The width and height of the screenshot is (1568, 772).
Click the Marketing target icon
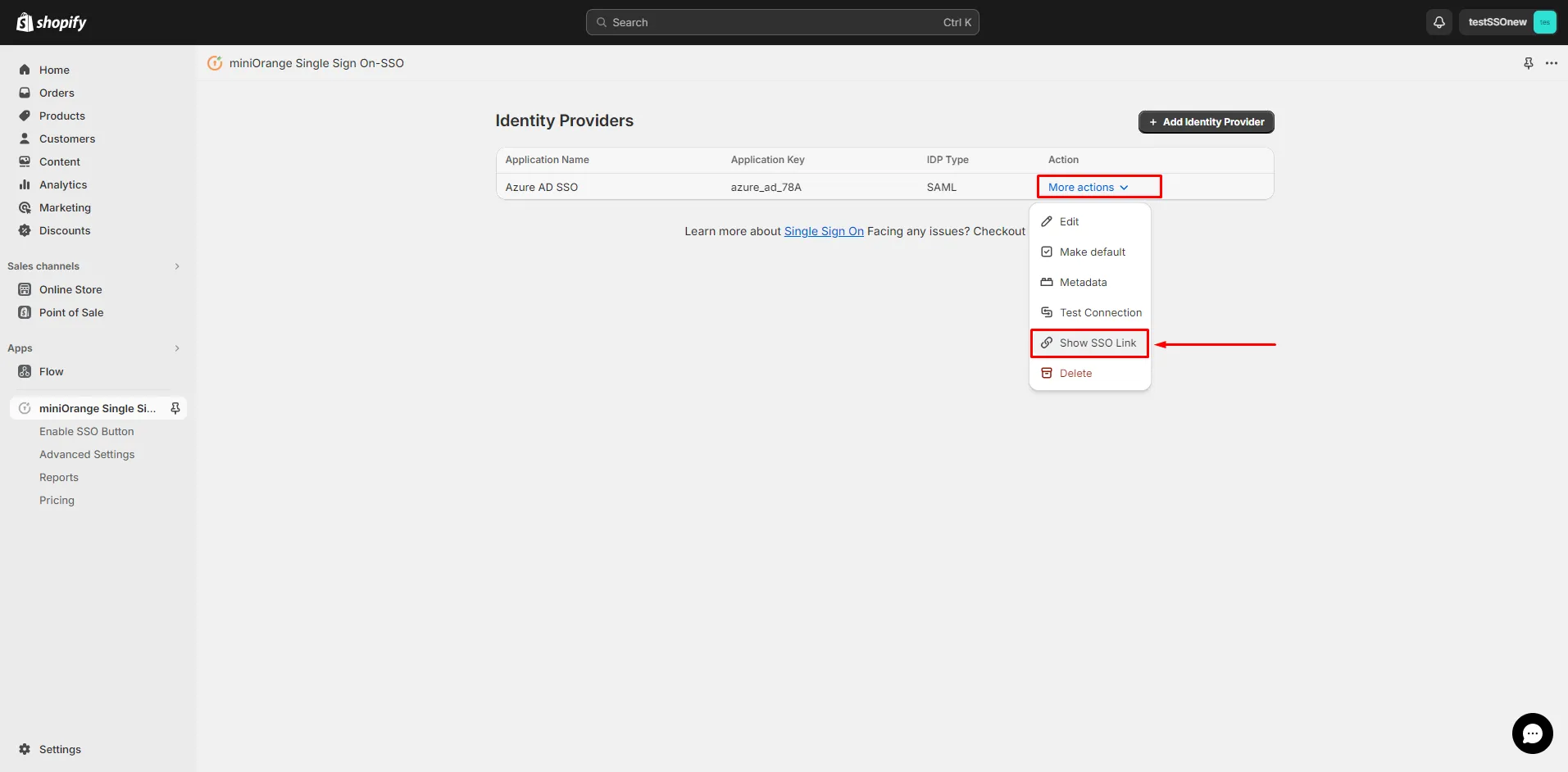tap(25, 207)
